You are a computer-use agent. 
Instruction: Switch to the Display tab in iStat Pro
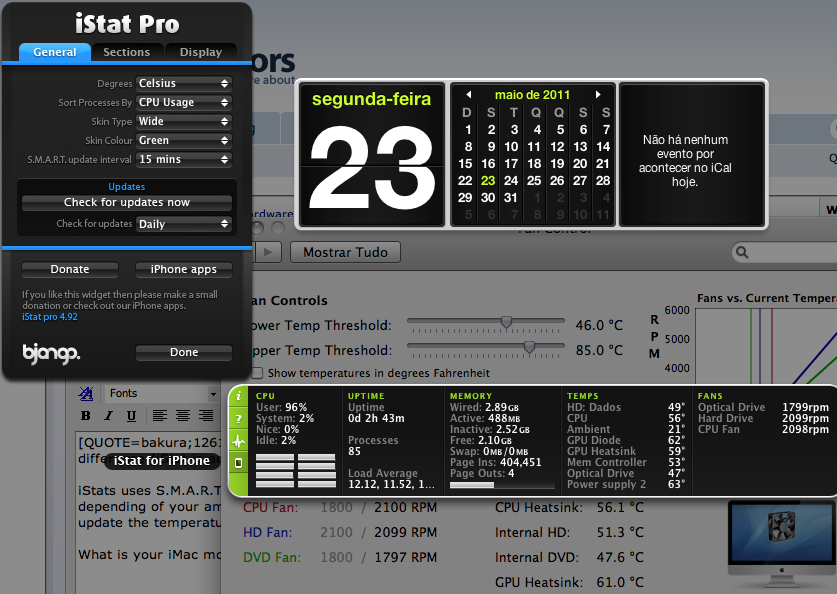coord(201,52)
